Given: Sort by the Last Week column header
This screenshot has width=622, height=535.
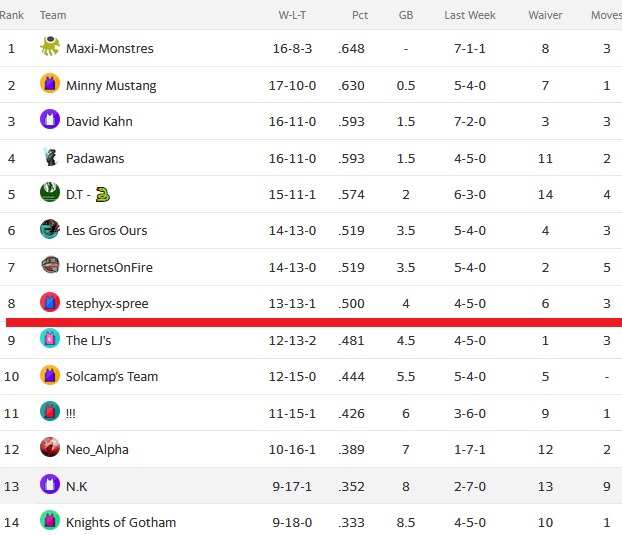Looking at the screenshot, I should click(x=470, y=15).
